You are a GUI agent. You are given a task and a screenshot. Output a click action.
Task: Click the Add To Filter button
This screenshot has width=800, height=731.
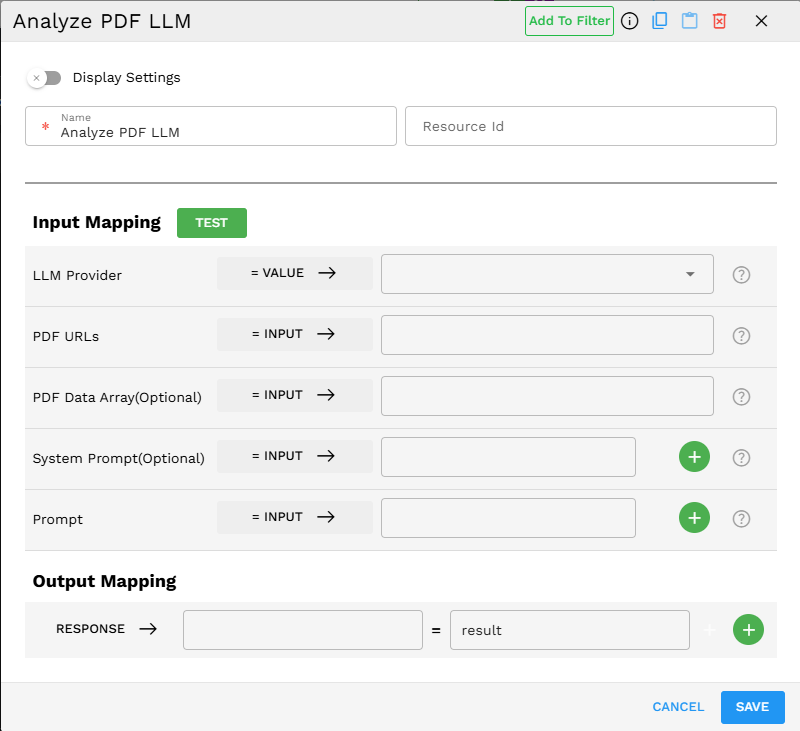[x=569, y=21]
